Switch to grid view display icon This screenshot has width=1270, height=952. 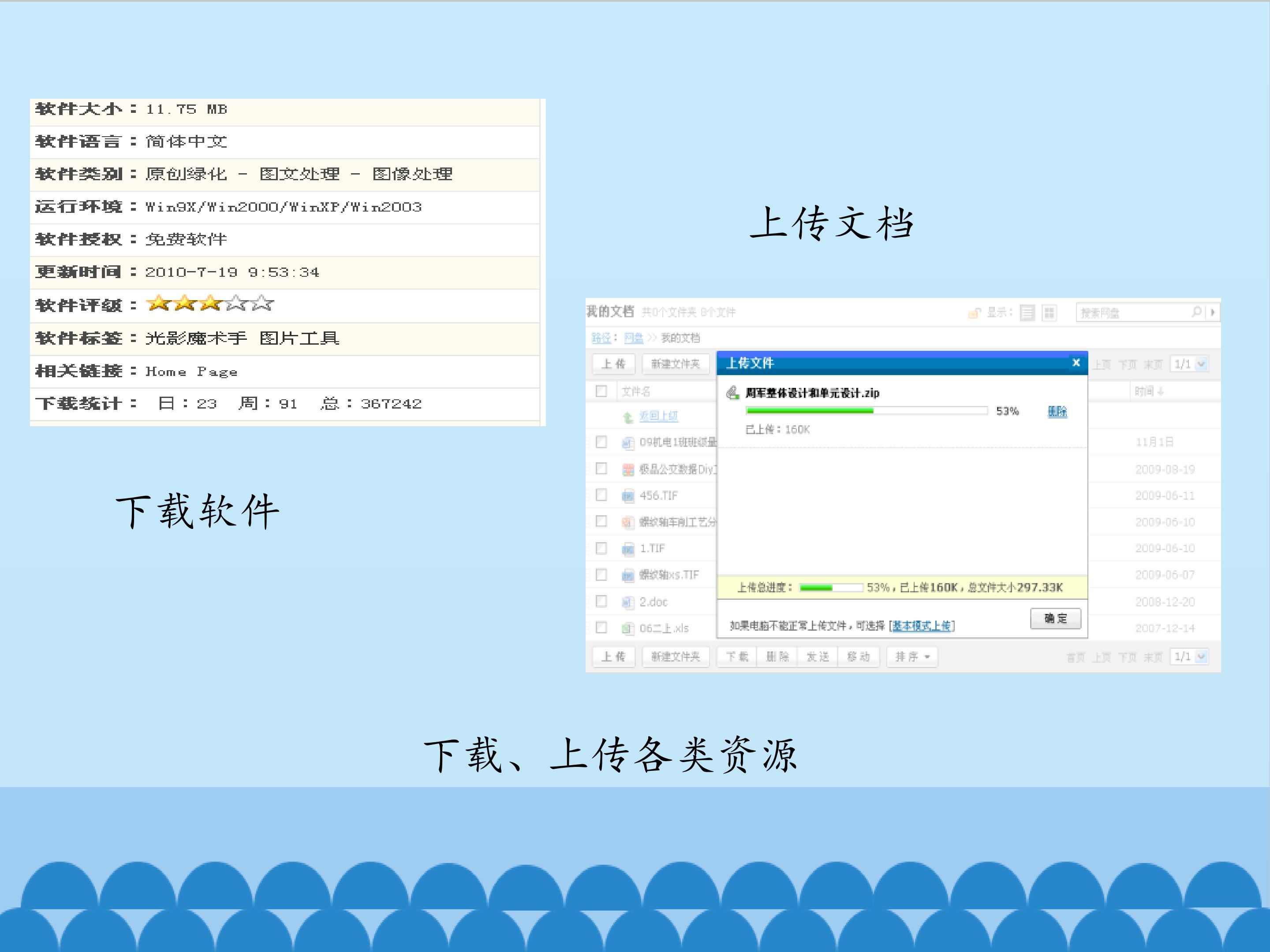tap(1049, 313)
